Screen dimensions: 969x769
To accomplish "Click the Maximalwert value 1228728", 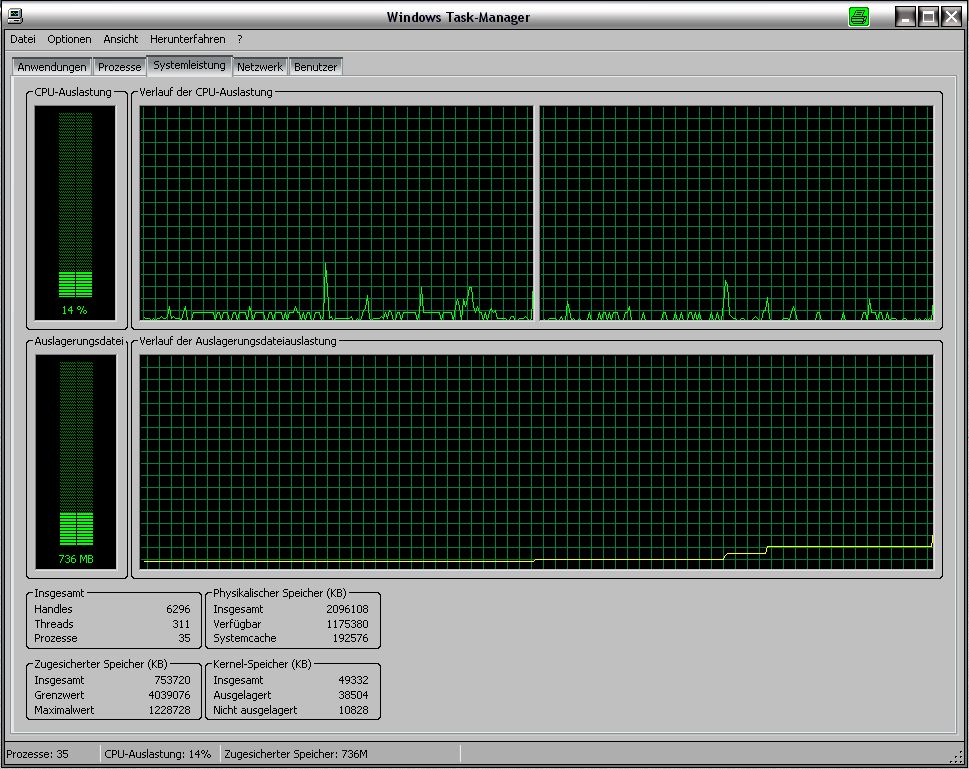I will pos(169,710).
